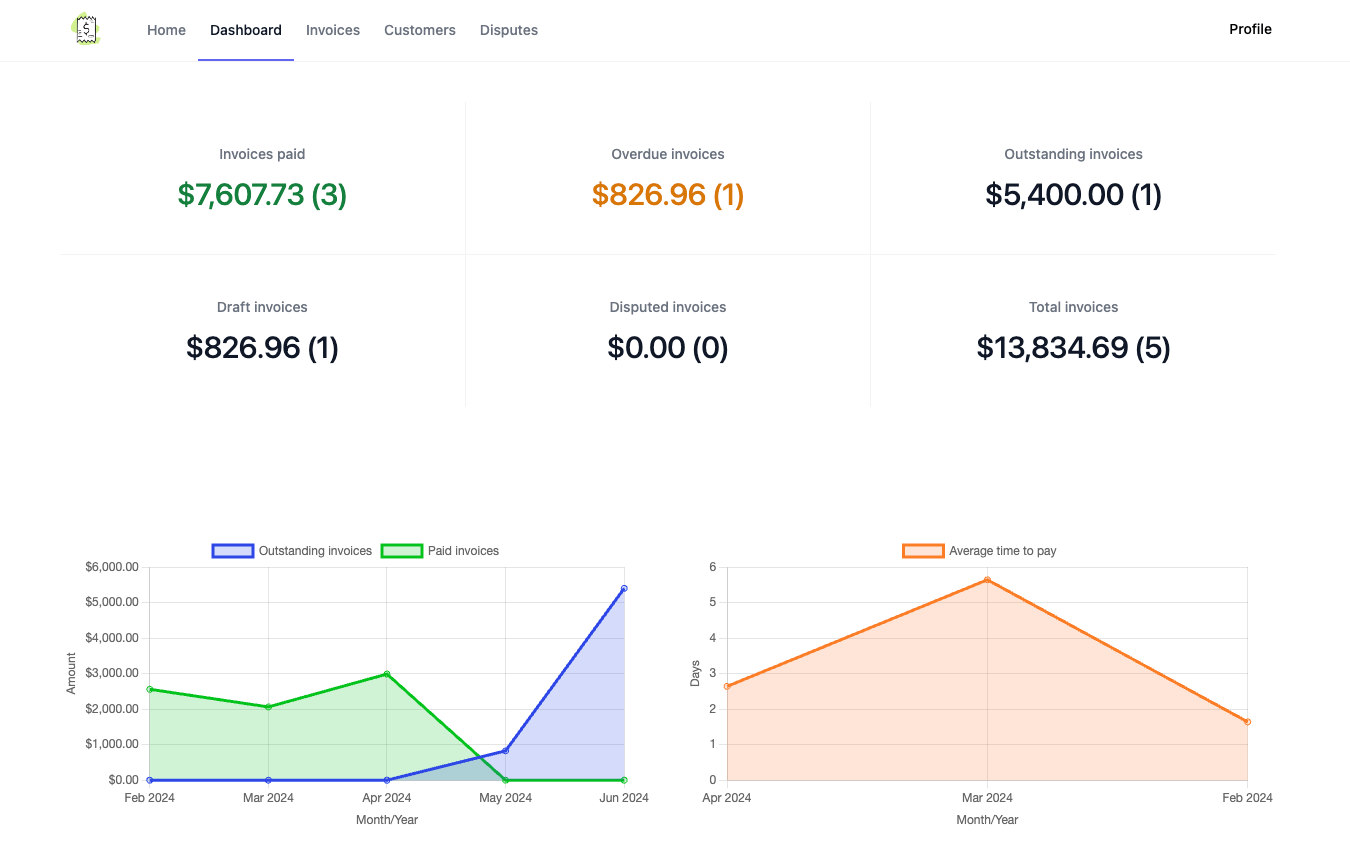Click the Draft invoices stat card
Image resolution: width=1350 pixels, height=859 pixels.
[x=262, y=331]
